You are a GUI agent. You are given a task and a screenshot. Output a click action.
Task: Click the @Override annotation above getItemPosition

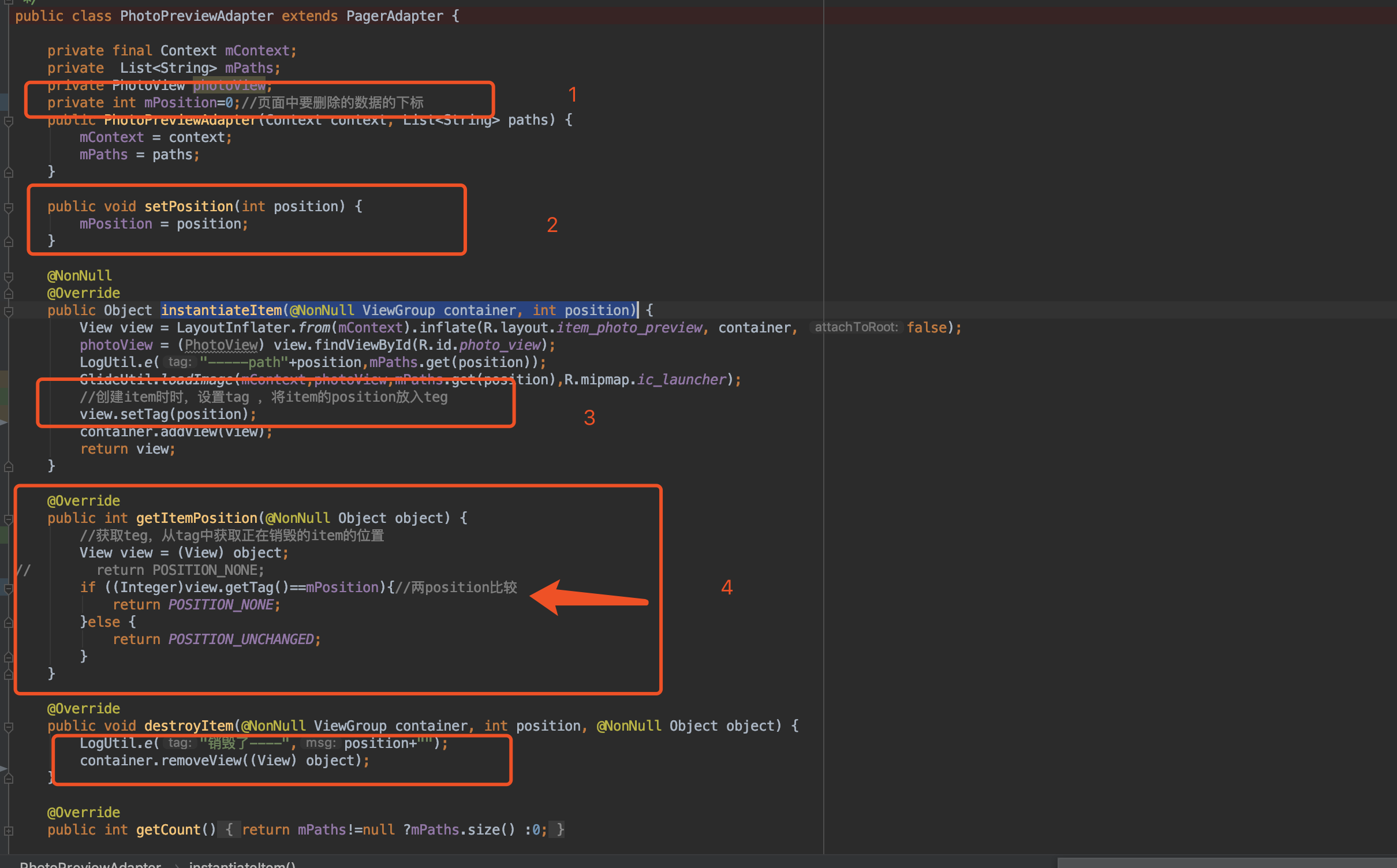(84, 500)
